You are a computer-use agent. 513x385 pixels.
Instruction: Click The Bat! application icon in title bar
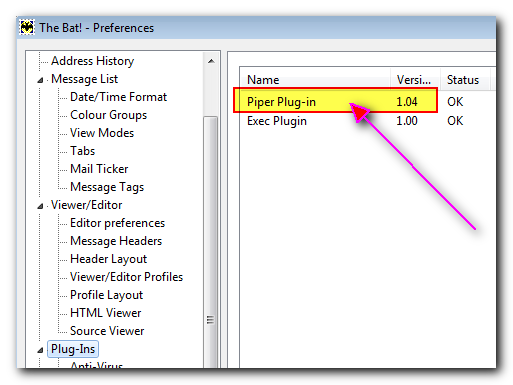pyautogui.click(x=27, y=27)
